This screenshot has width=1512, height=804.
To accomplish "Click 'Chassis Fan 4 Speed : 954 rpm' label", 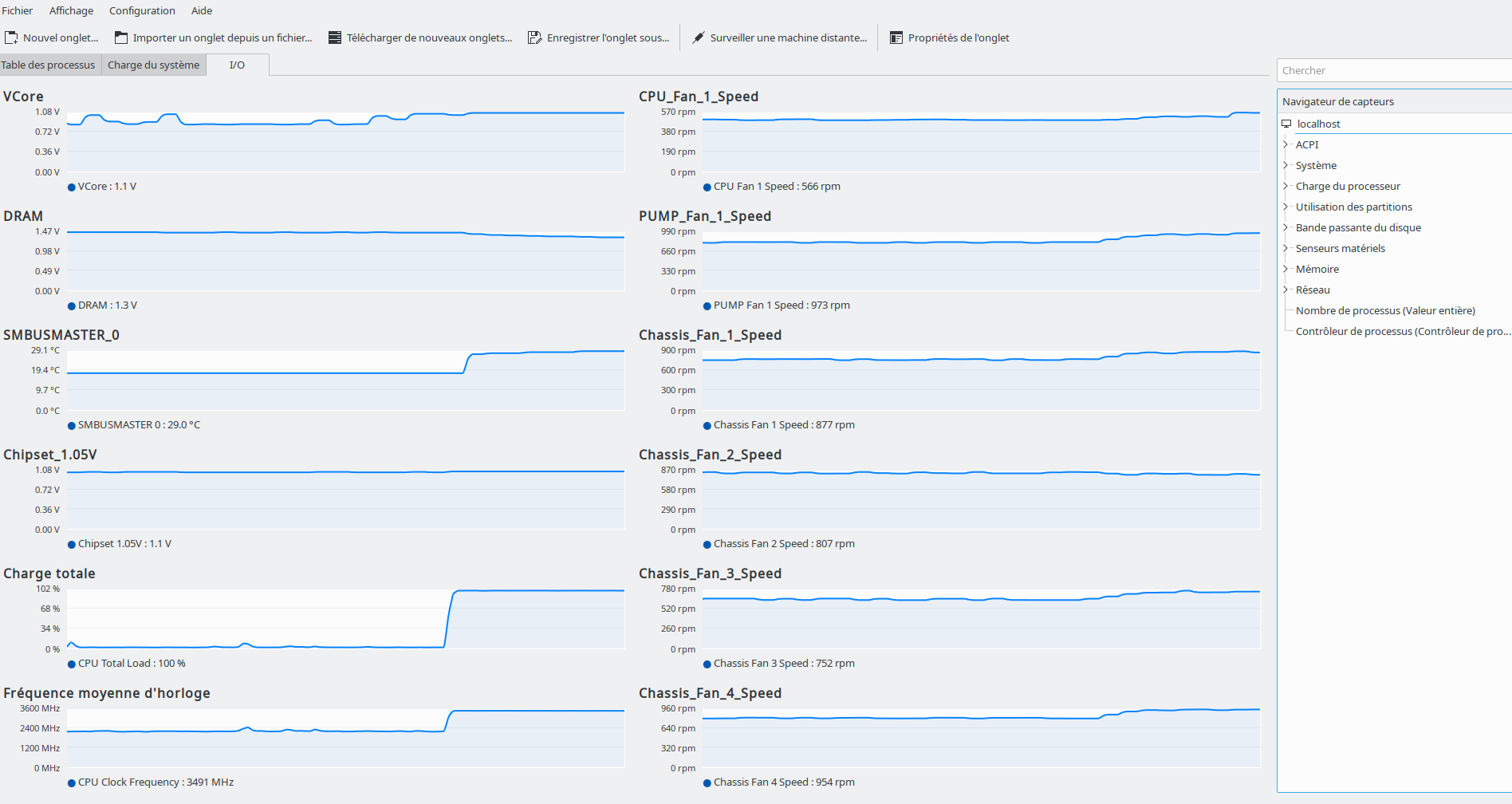I will (784, 782).
